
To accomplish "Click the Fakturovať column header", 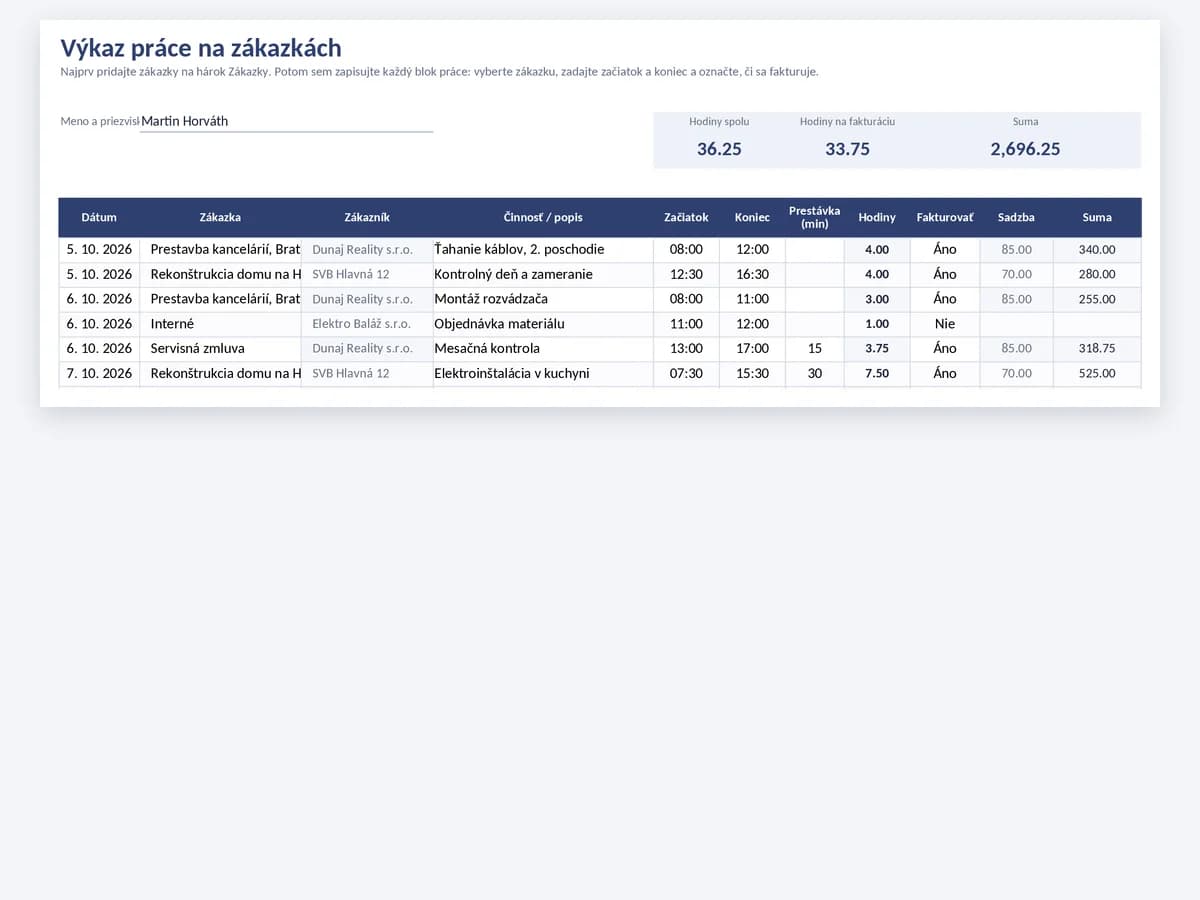I will click(x=945, y=217).
